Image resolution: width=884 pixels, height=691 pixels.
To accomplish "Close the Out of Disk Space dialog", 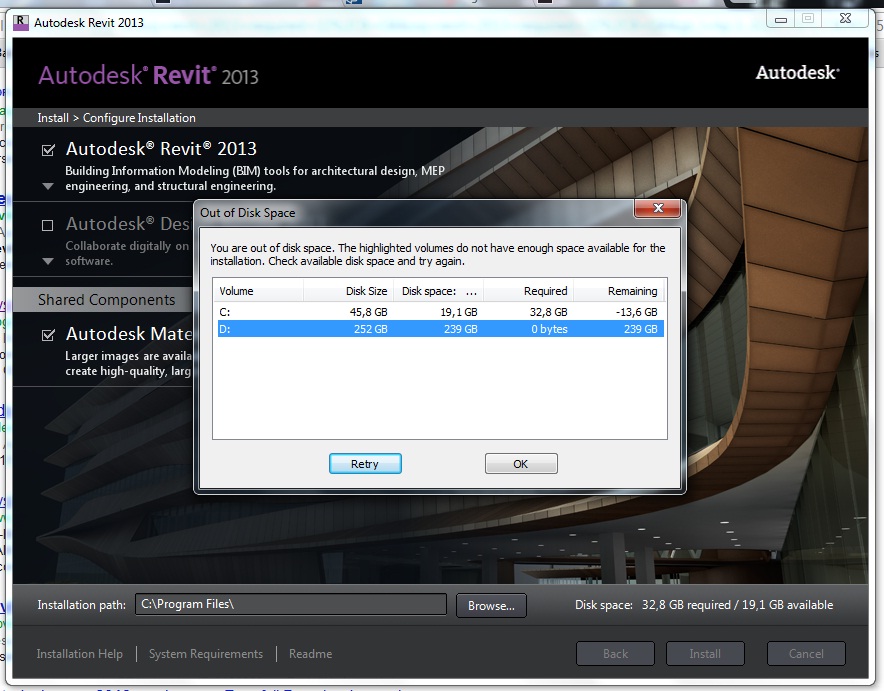I will (657, 208).
